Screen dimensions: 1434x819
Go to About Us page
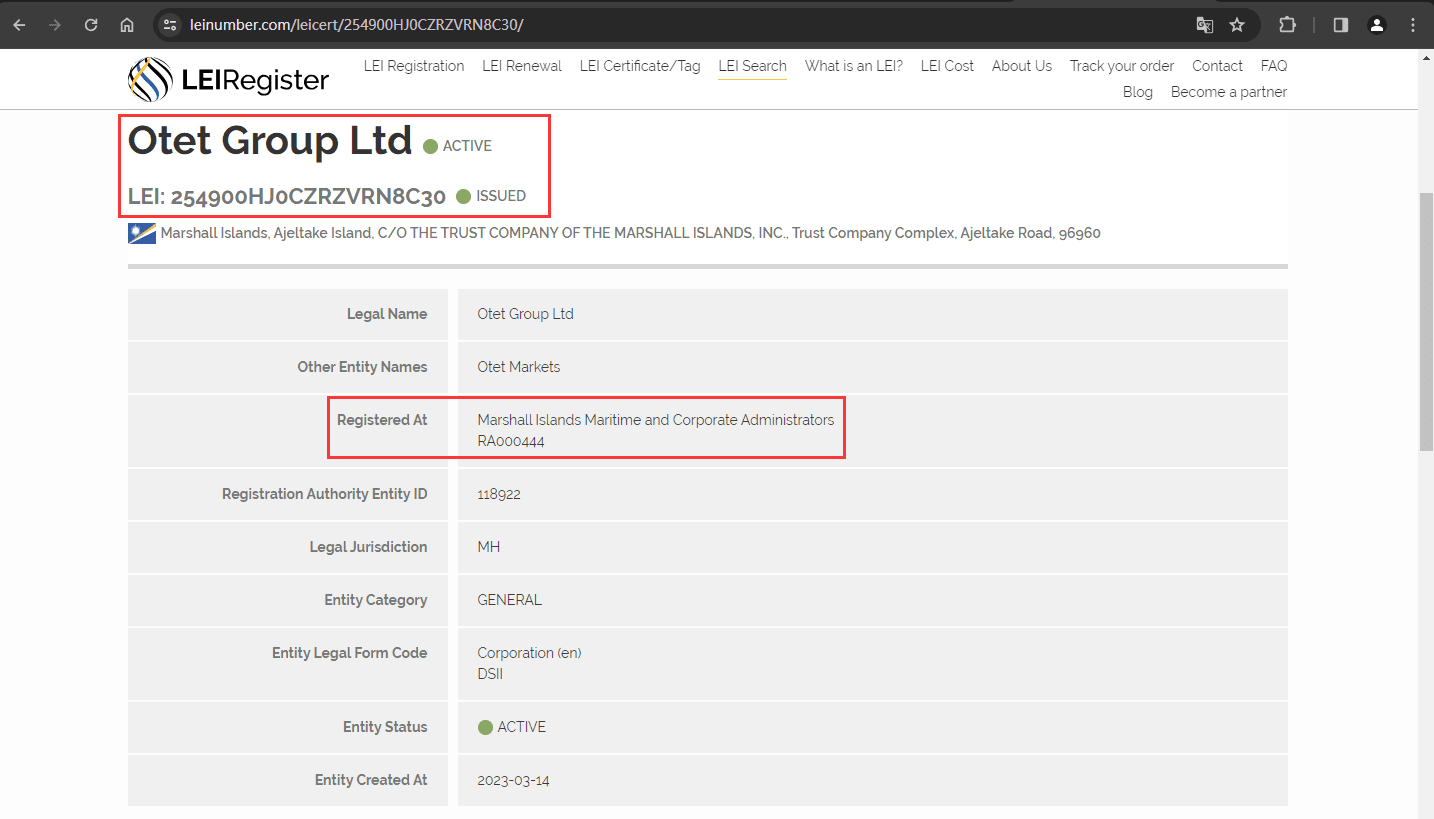[1022, 66]
